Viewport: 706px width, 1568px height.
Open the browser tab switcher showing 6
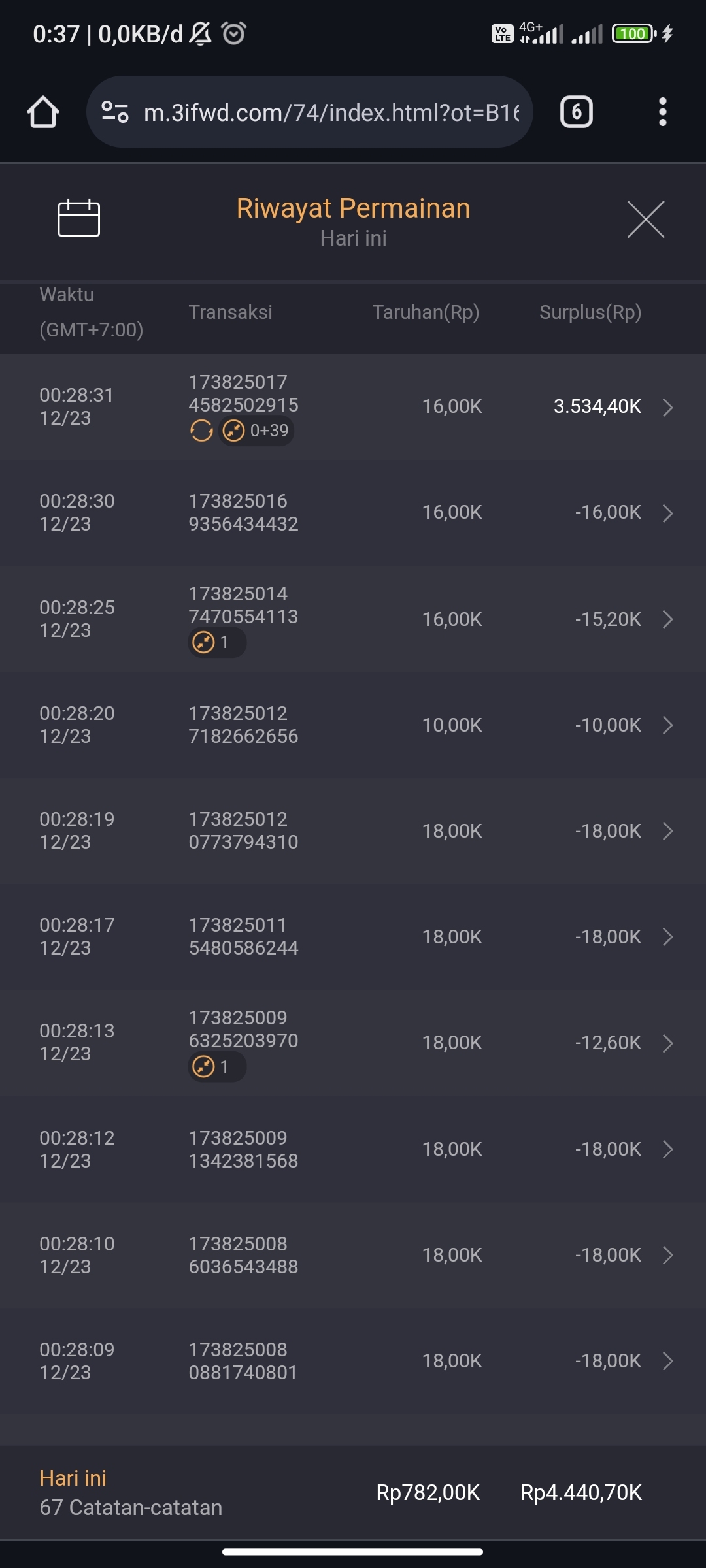(x=576, y=112)
